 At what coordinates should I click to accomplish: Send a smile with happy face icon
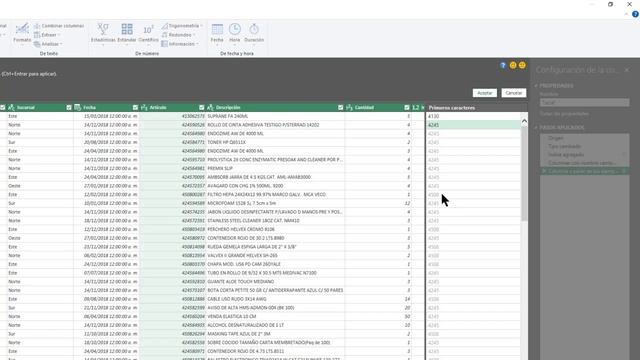click(513, 65)
